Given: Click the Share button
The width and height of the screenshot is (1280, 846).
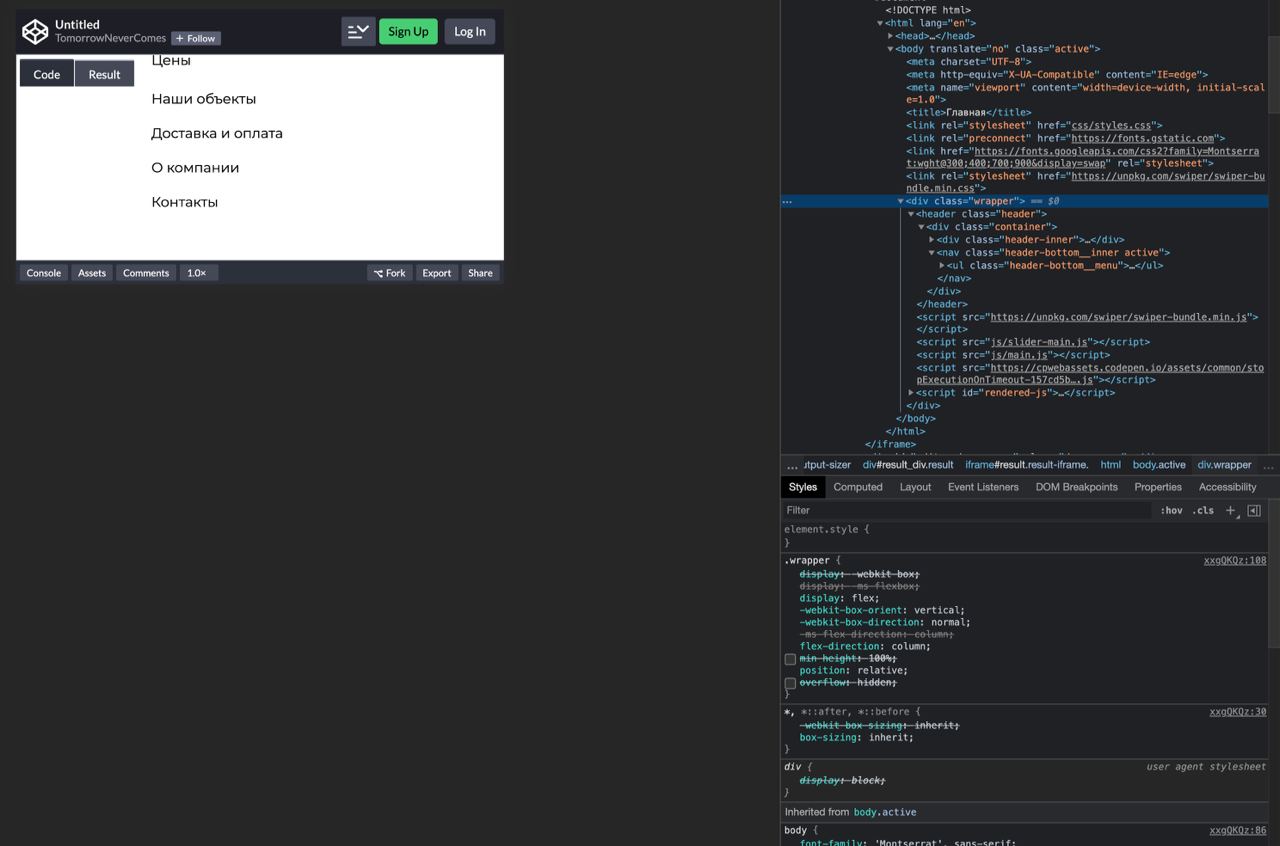Looking at the screenshot, I should click(480, 273).
